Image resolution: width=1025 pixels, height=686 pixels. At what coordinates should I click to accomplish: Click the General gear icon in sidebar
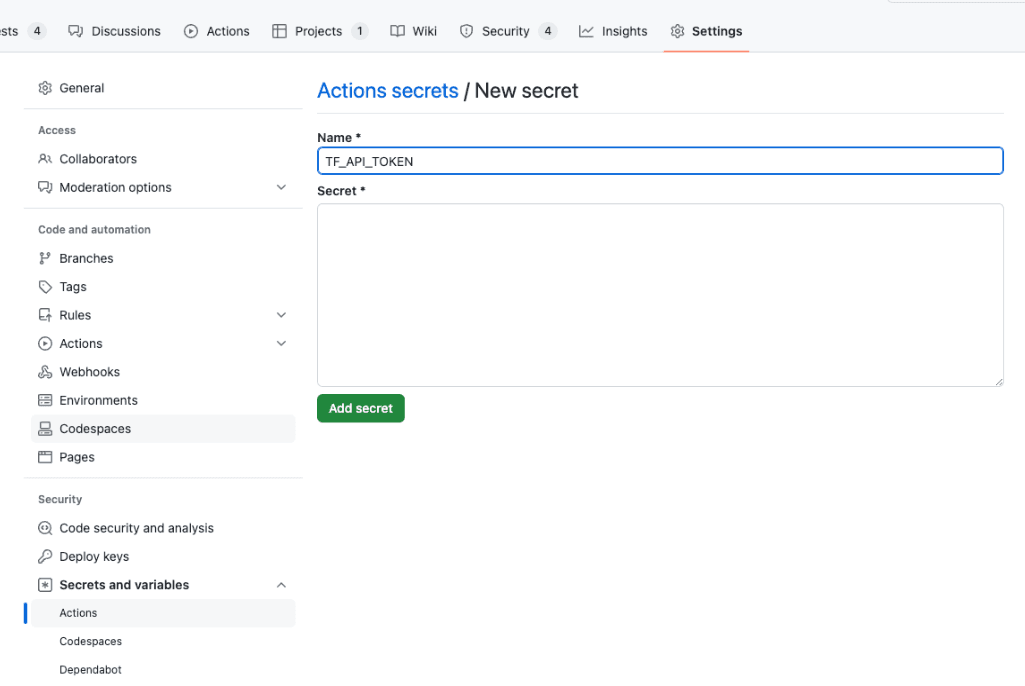[x=45, y=88]
